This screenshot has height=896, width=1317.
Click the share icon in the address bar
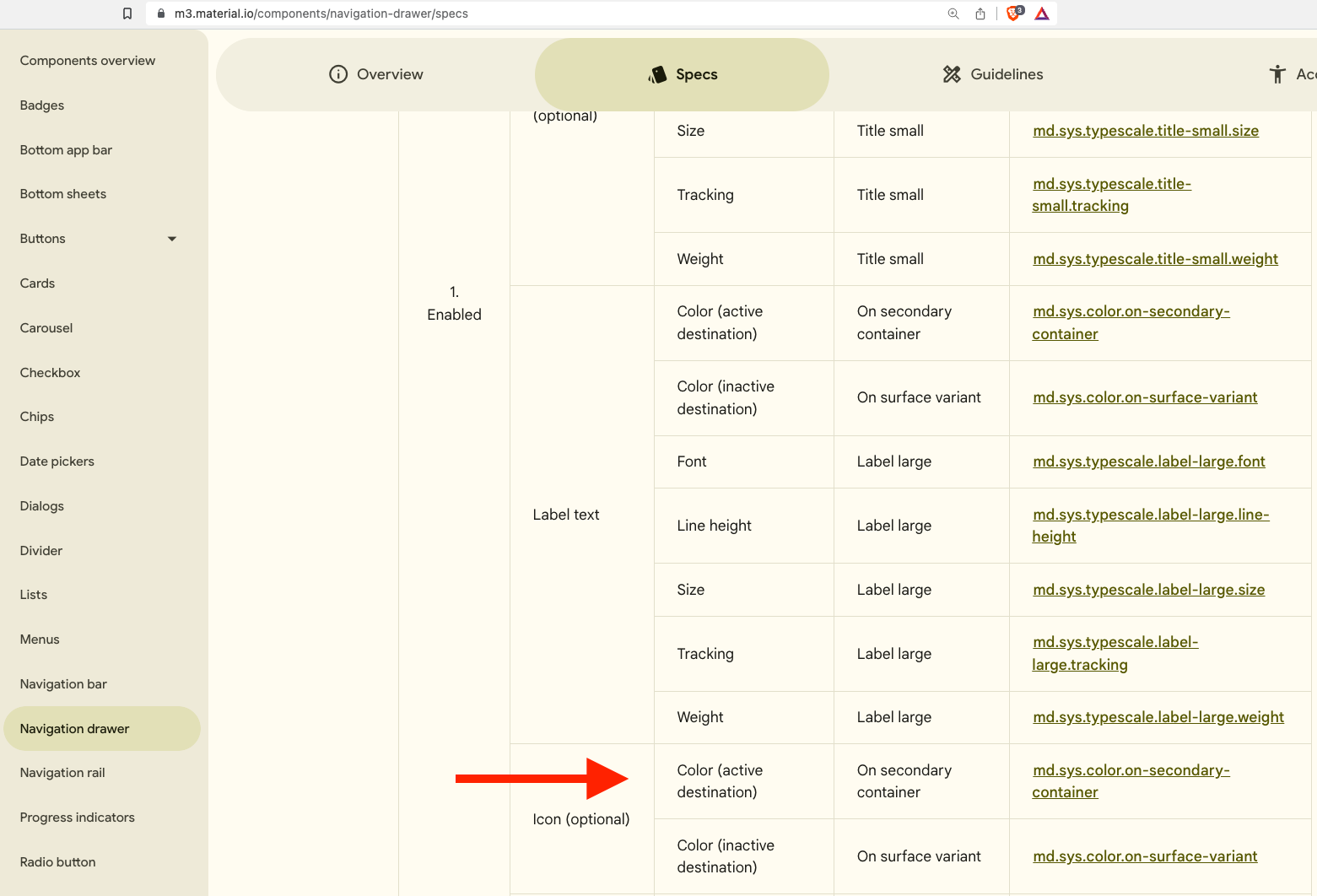[x=980, y=13]
